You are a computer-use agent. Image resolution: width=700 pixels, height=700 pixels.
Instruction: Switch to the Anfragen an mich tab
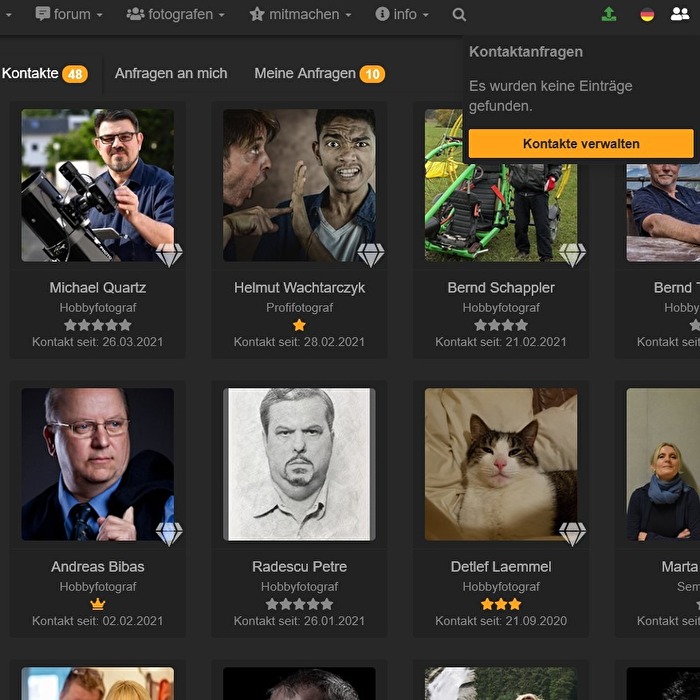tap(171, 73)
